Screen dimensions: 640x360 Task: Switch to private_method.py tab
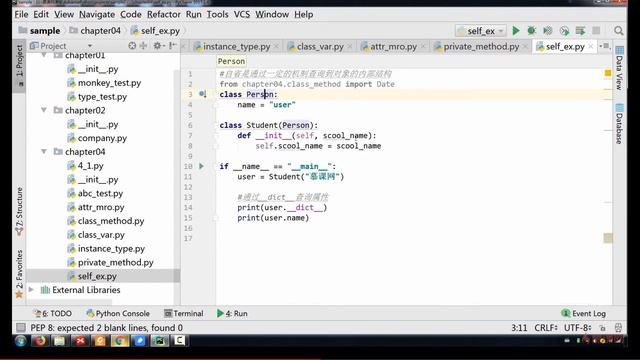(481, 47)
